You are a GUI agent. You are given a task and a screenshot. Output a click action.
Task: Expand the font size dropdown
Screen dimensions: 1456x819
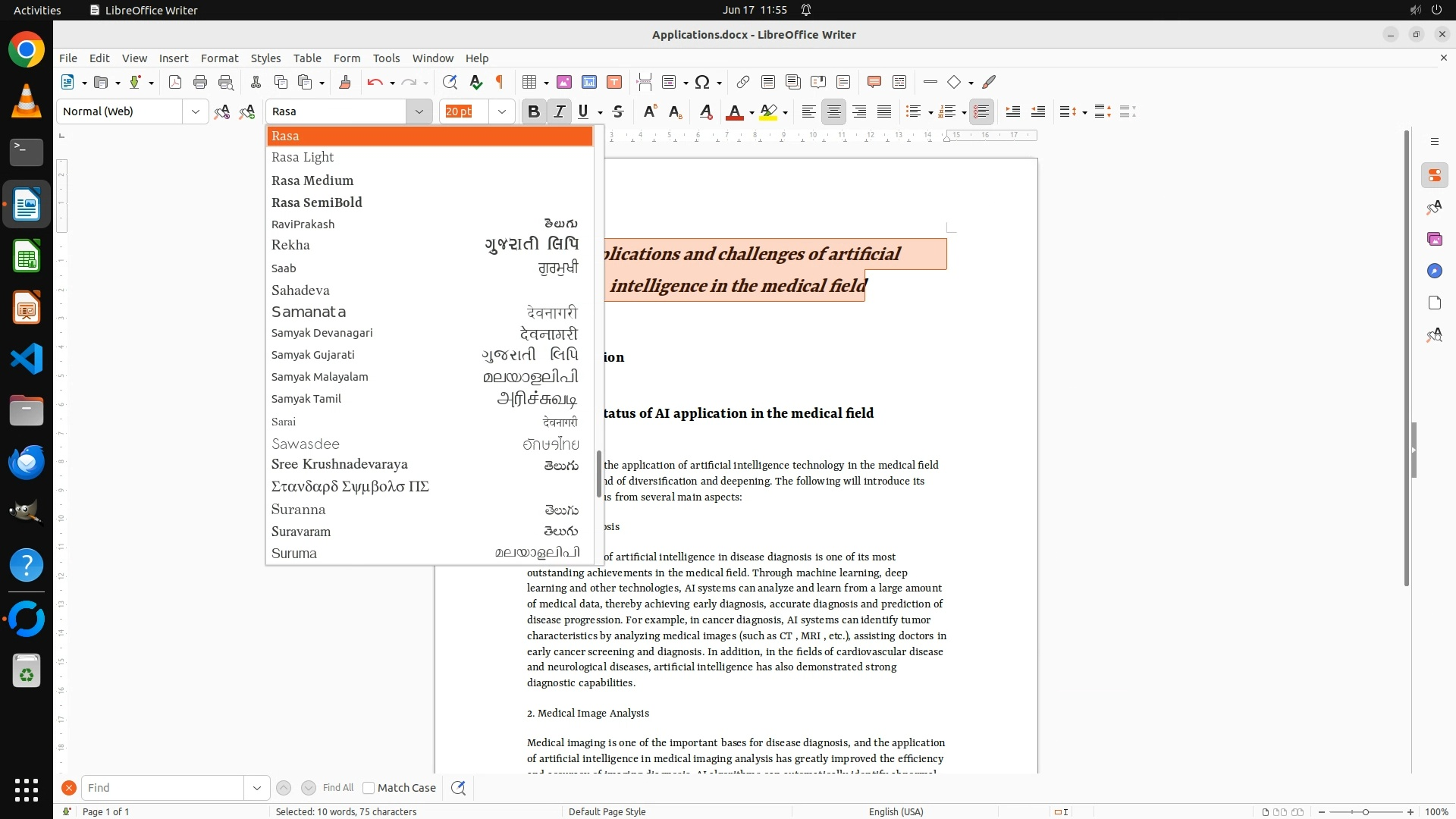(501, 111)
